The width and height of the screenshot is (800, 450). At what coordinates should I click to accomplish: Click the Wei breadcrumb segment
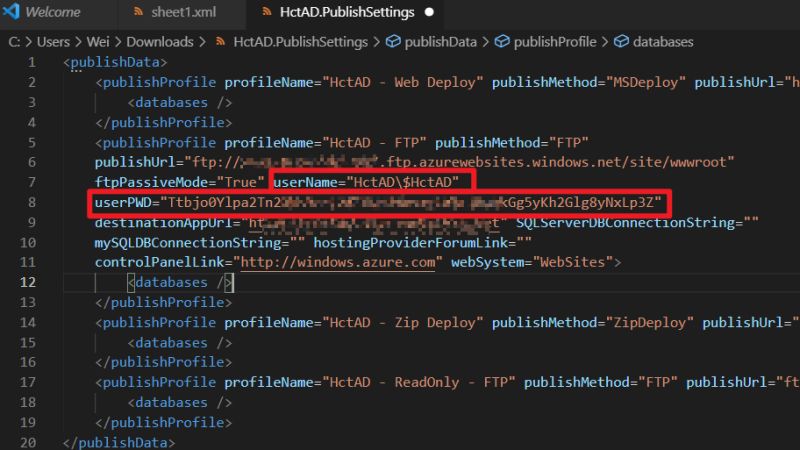(98, 42)
